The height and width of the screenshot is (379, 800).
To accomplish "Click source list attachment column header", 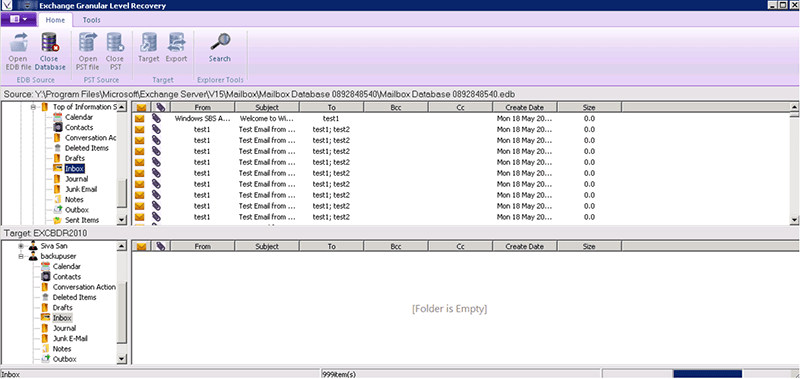I will tap(161, 107).
